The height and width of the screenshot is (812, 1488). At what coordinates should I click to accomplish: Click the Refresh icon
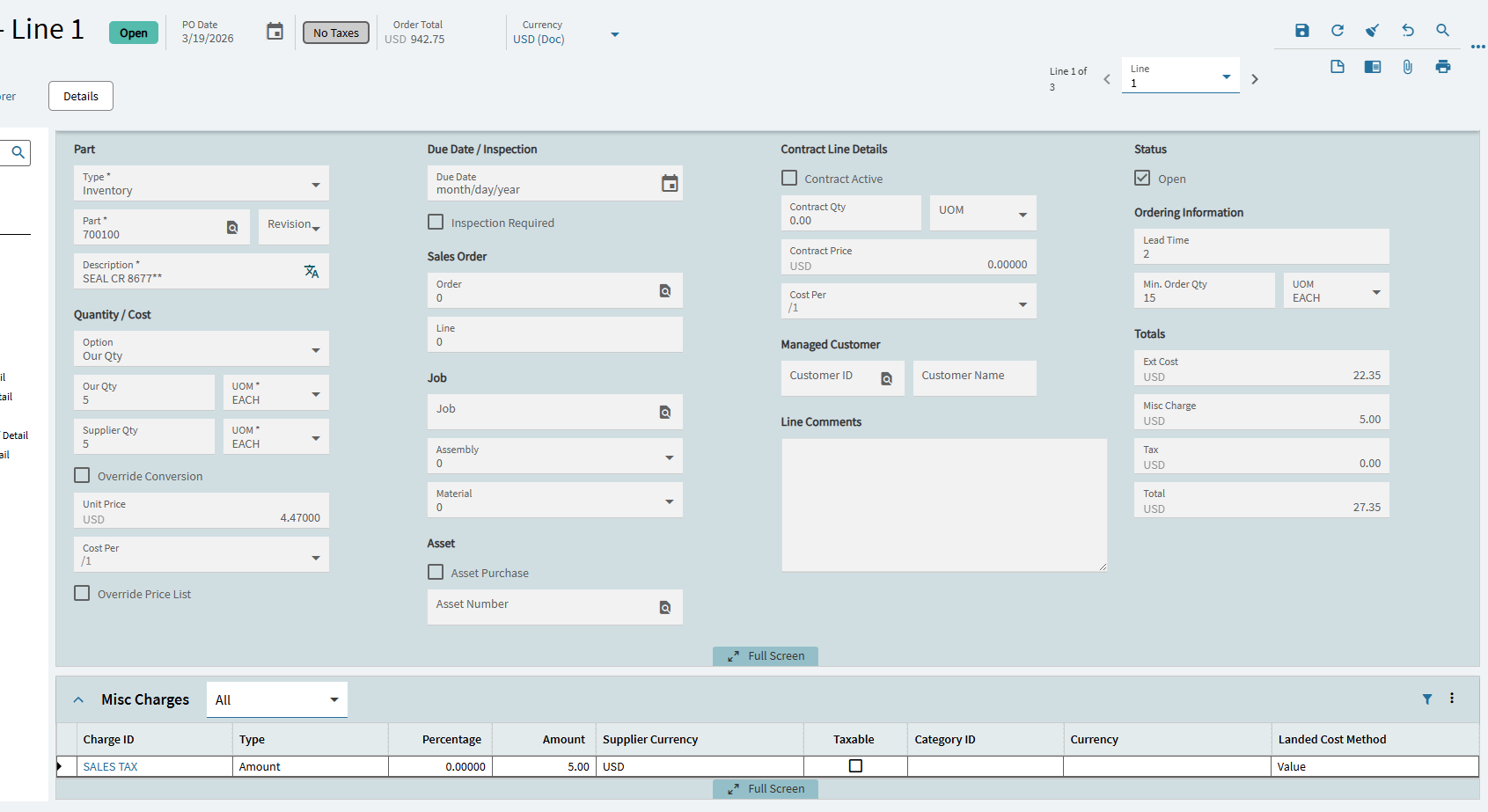(1338, 31)
